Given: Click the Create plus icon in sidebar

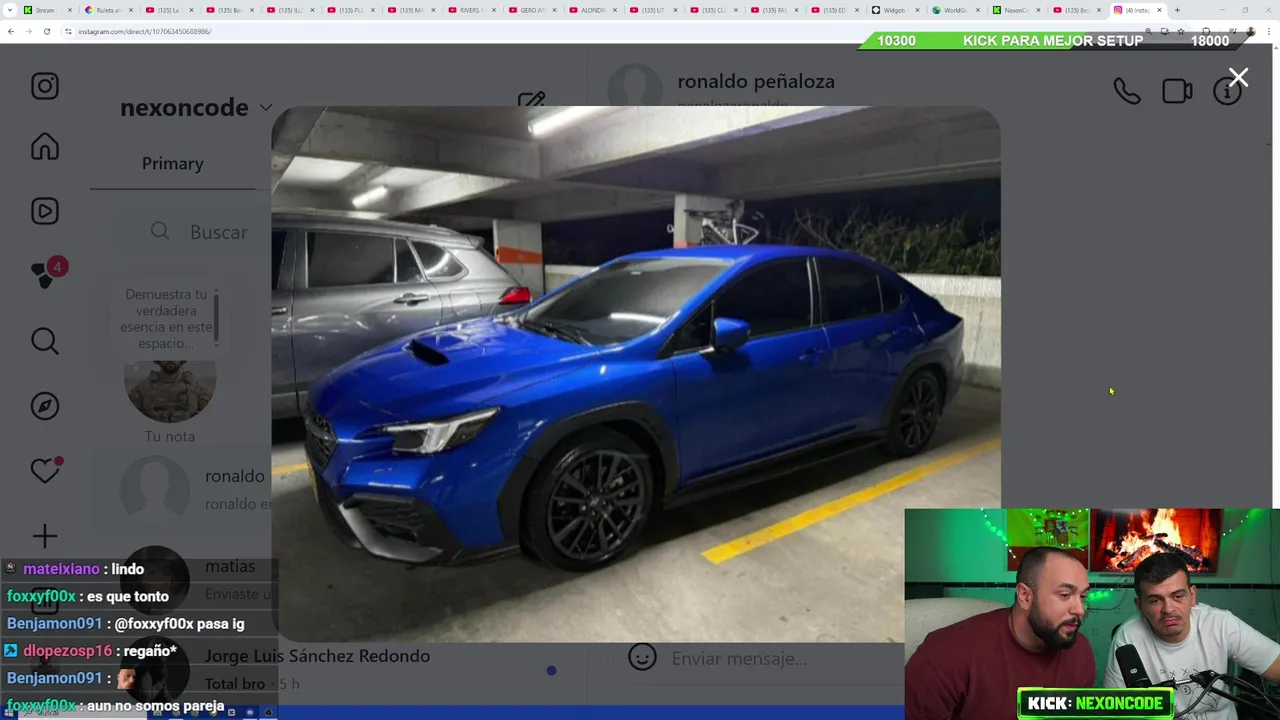Looking at the screenshot, I should tap(44, 536).
